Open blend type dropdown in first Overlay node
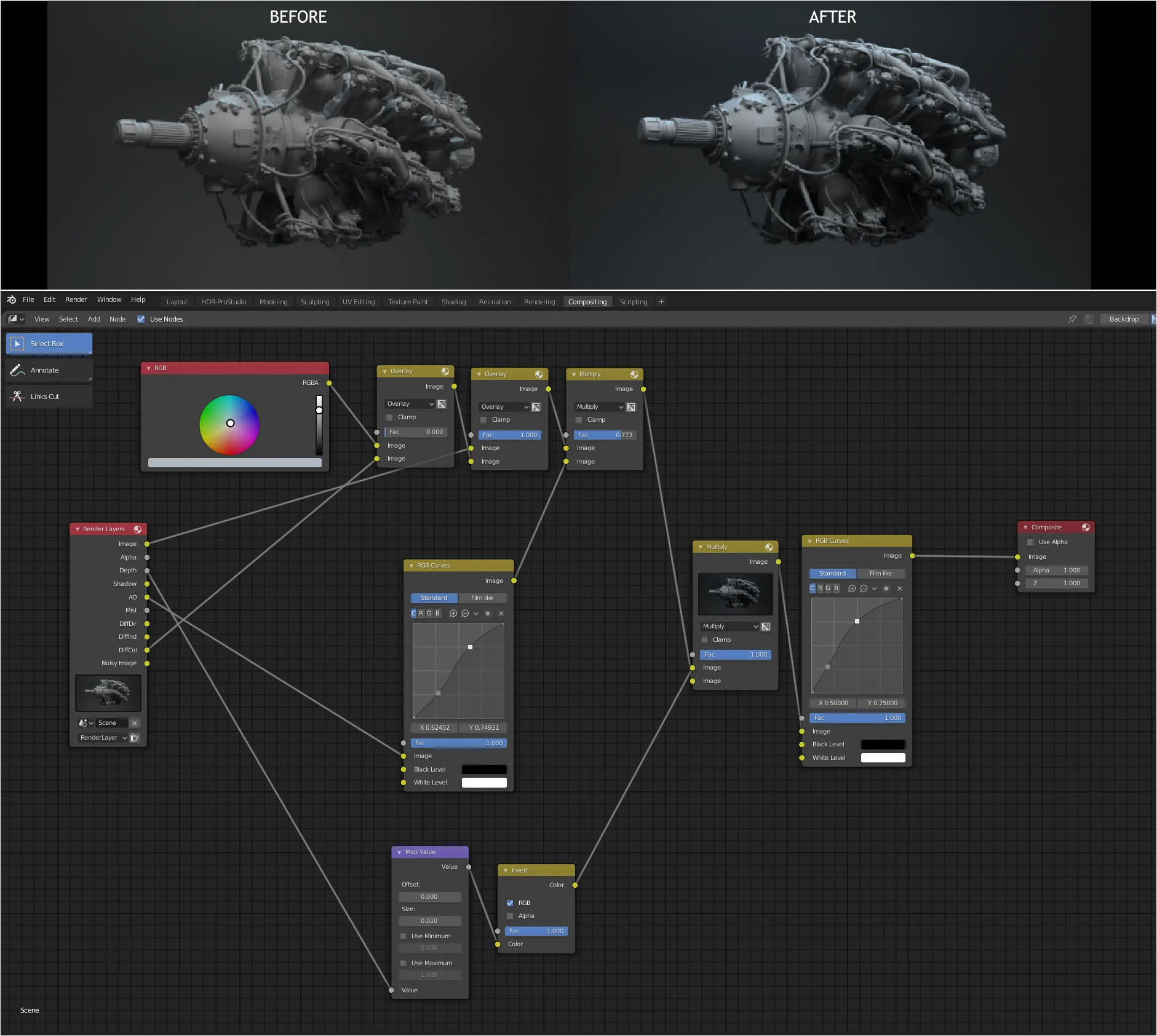 410,404
